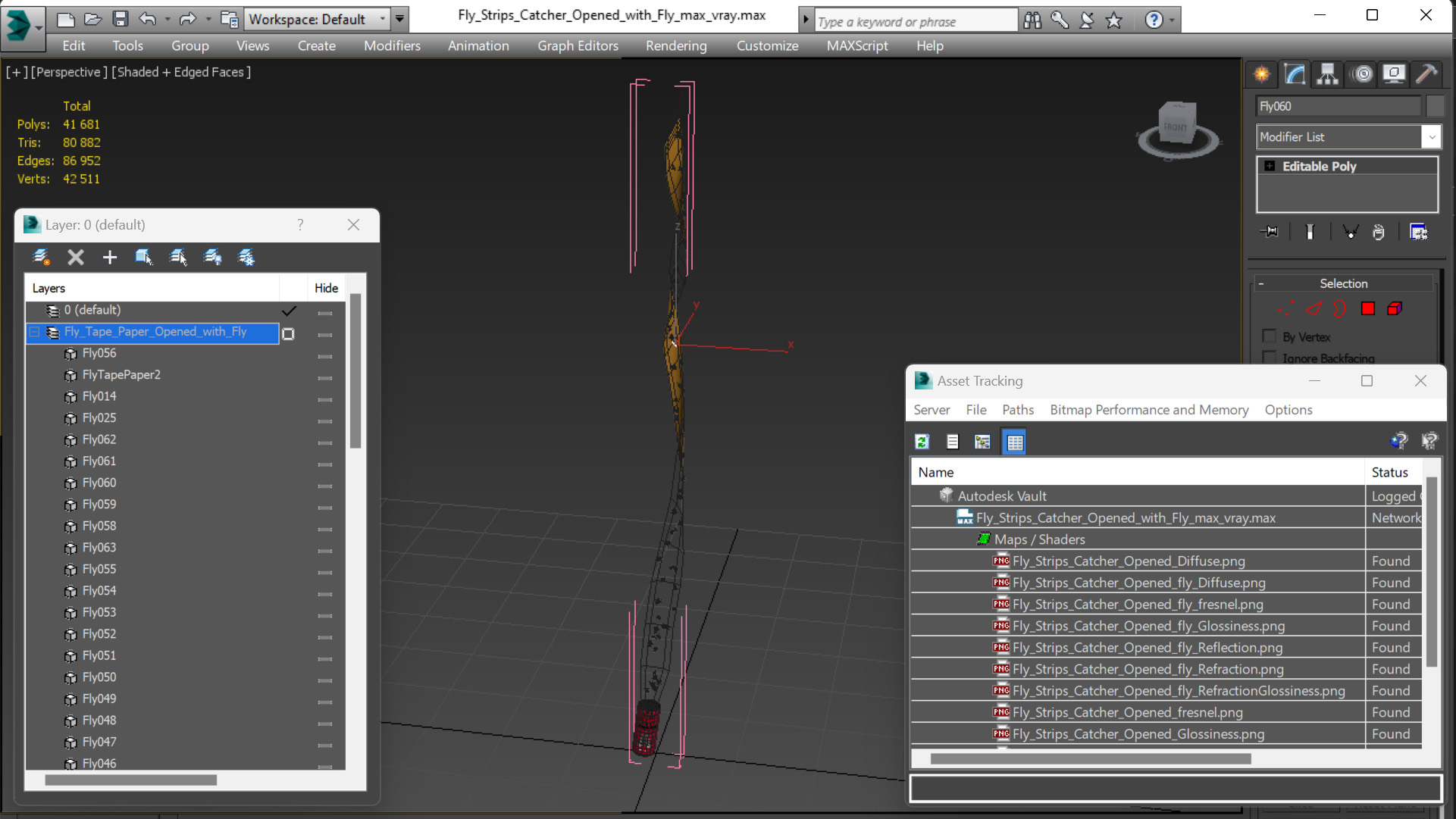Image resolution: width=1456 pixels, height=819 pixels.
Task: Click the Create New Layer plus icon
Action: click(x=109, y=258)
